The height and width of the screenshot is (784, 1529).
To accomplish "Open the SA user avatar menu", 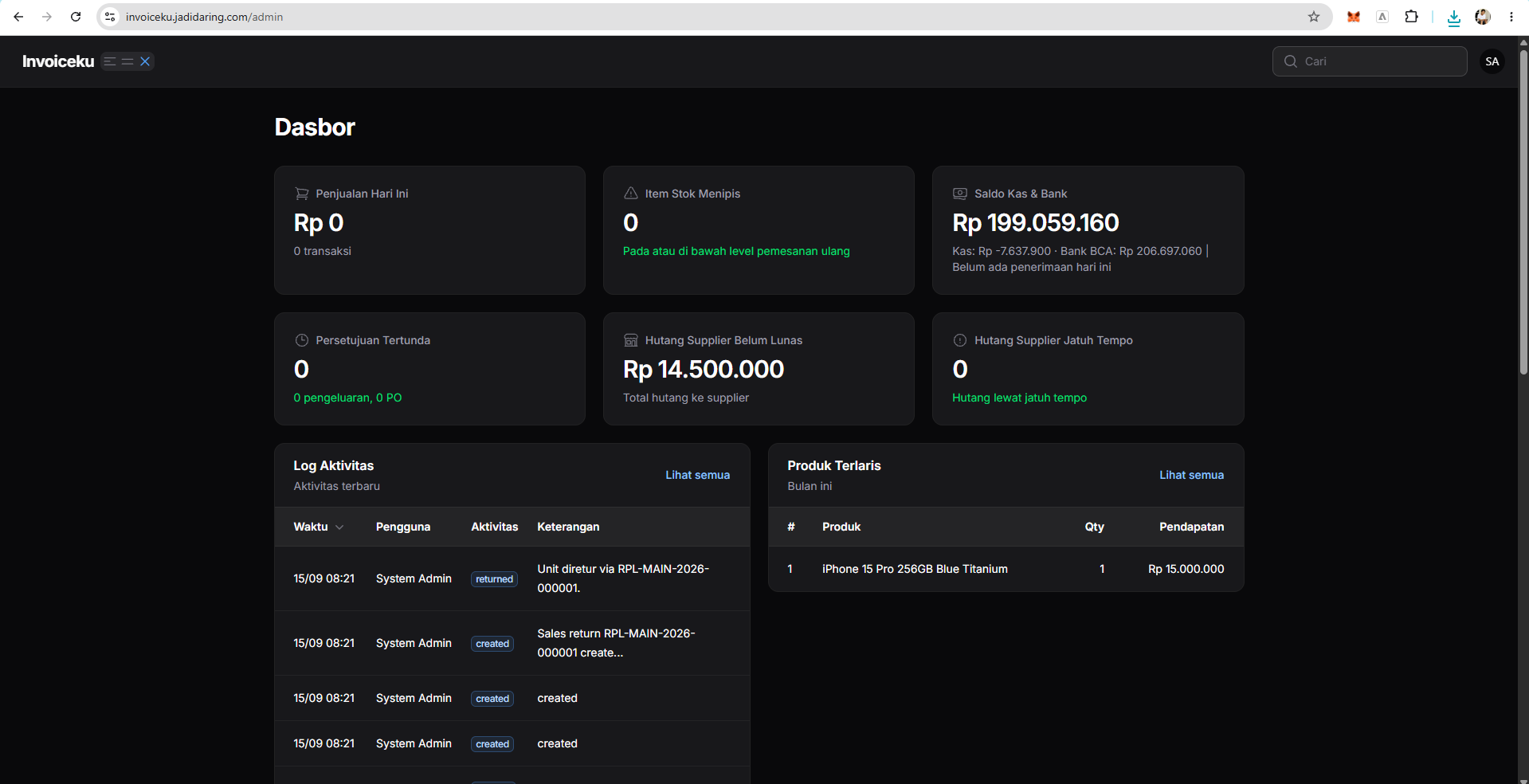I will 1492,61.
